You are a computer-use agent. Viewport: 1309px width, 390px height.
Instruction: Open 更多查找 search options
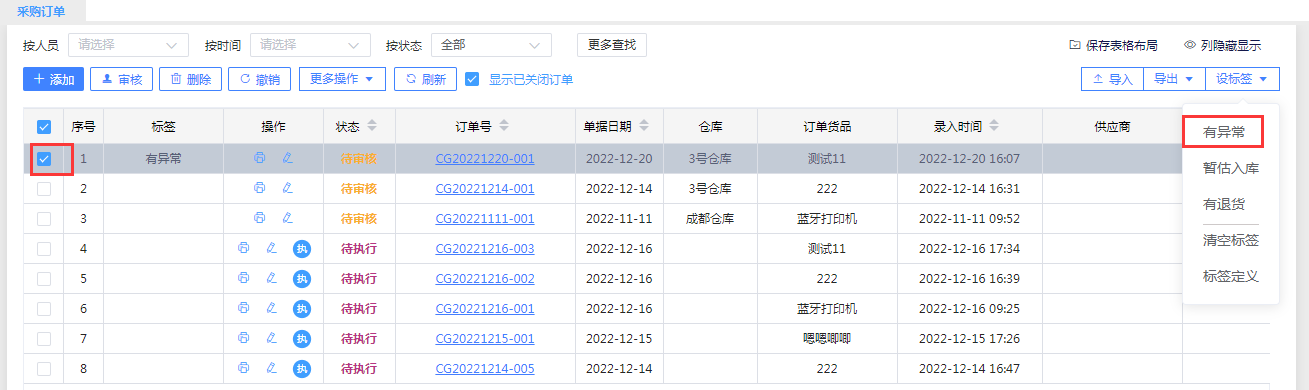tap(612, 45)
